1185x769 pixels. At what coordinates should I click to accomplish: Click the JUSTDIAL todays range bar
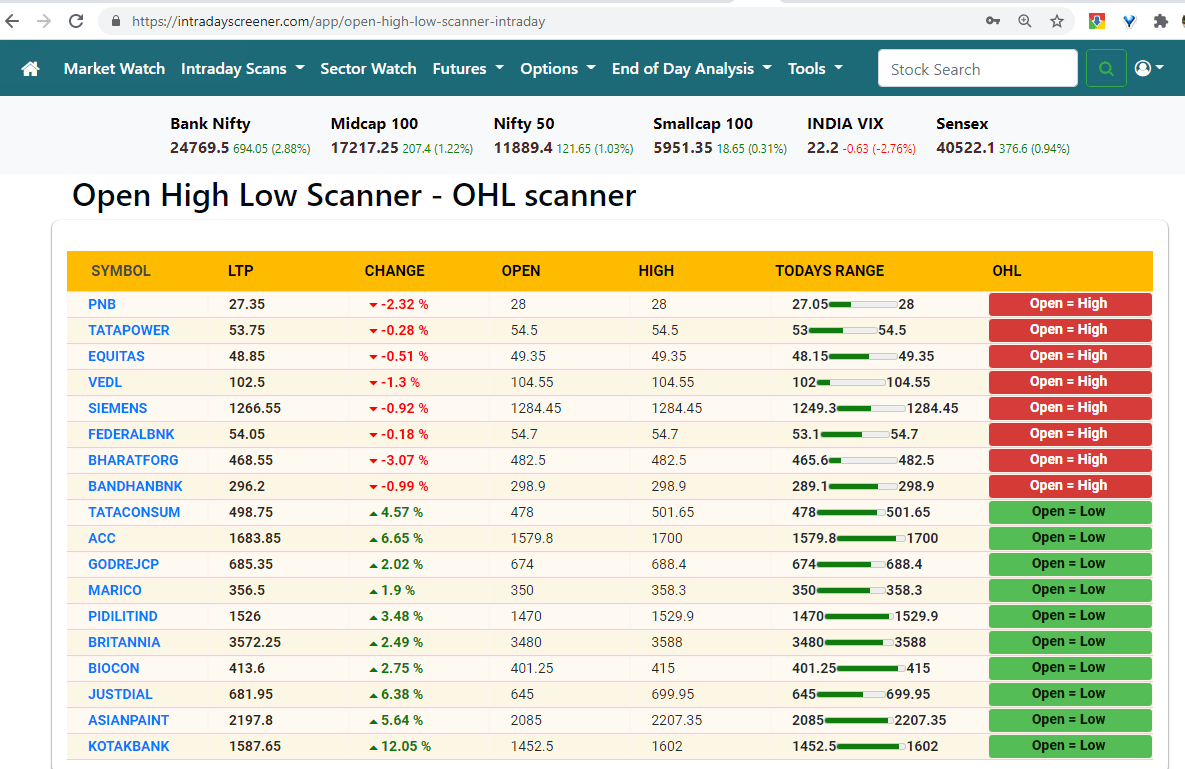851,694
